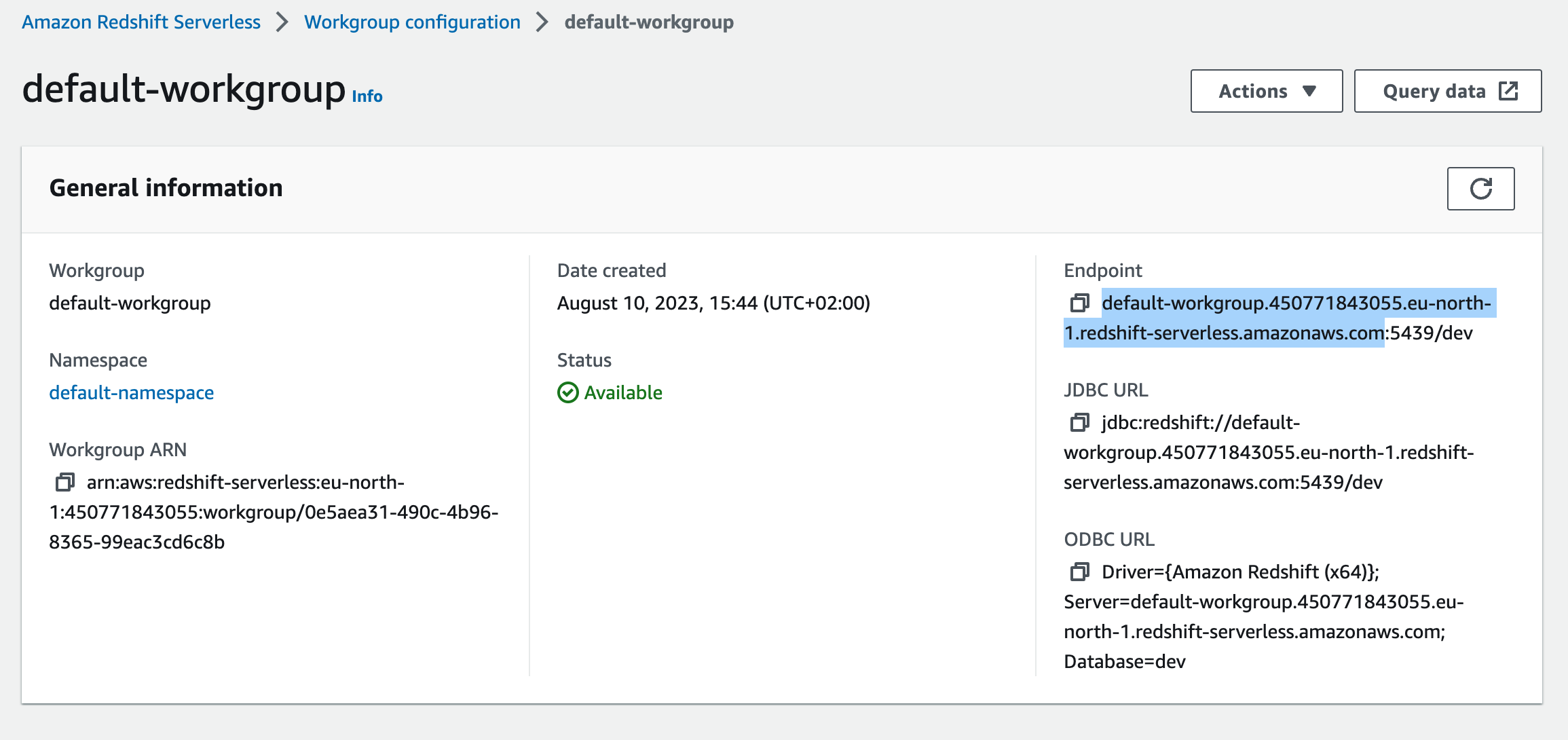Click the August 10, 2023 creation date
The image size is (1568, 740).
[713, 303]
